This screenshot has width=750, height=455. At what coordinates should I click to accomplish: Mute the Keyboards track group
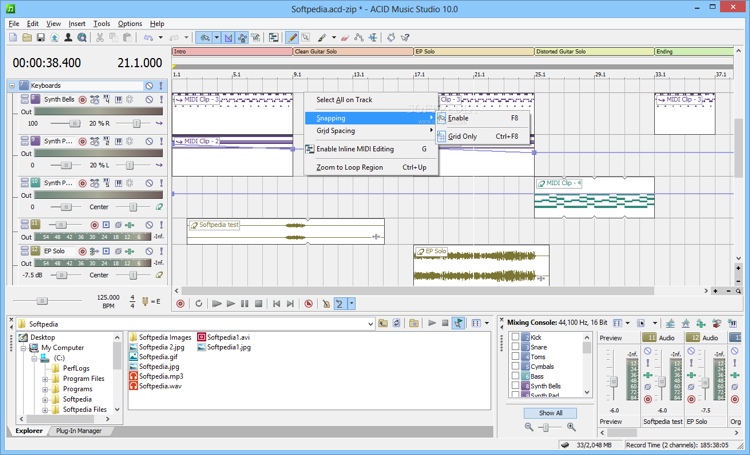tap(149, 86)
